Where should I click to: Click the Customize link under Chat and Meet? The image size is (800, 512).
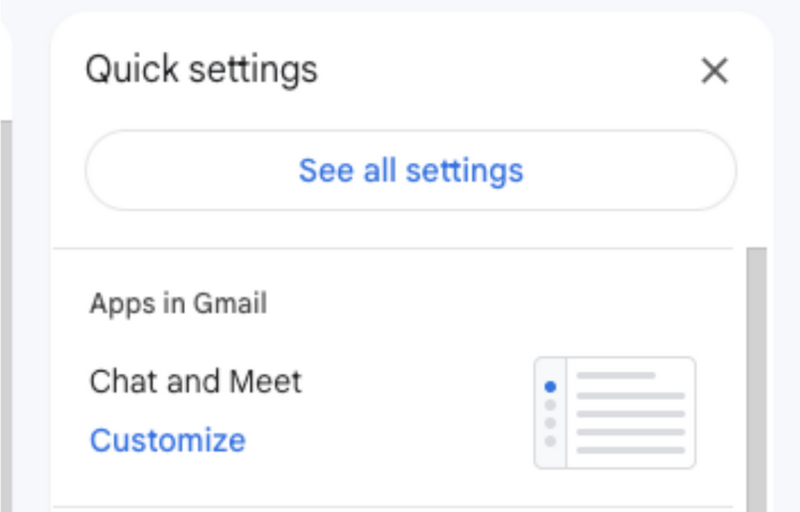(167, 440)
